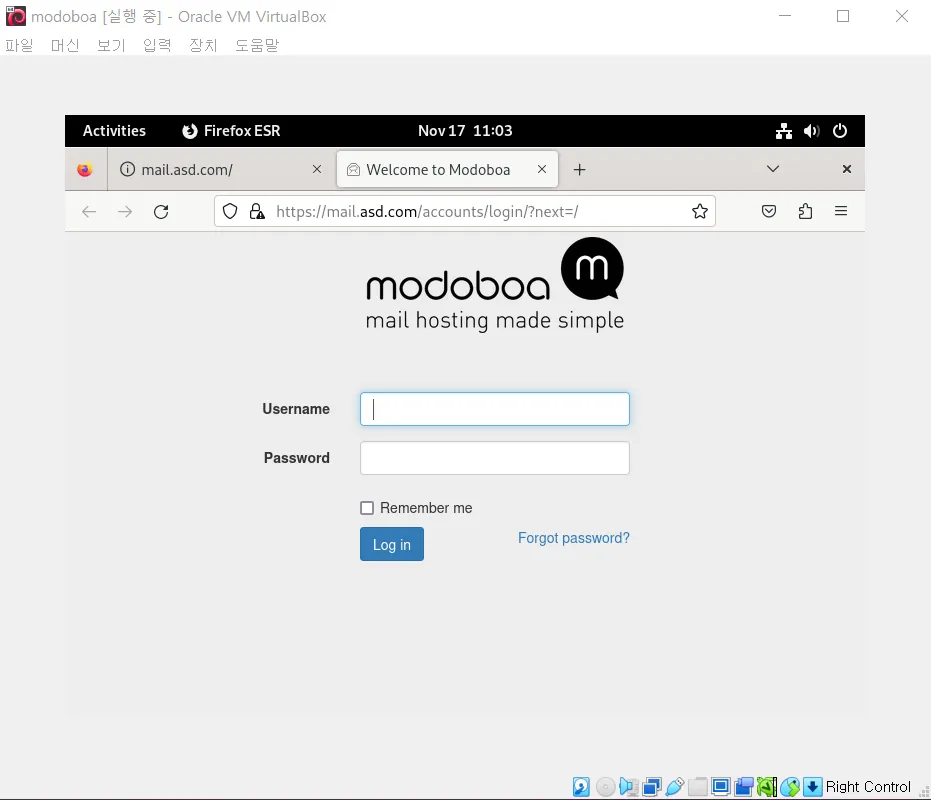
Task: Bookmark this page with the star icon
Action: coord(699,211)
